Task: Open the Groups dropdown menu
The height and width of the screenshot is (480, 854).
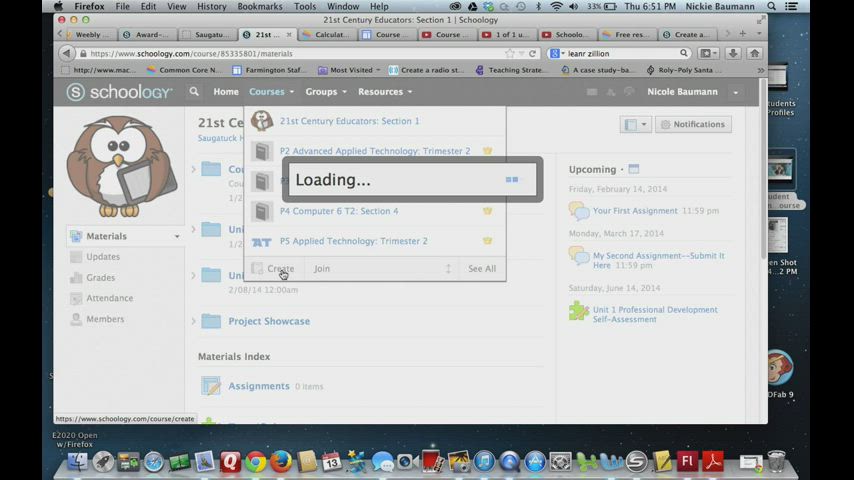Action: 326,92
